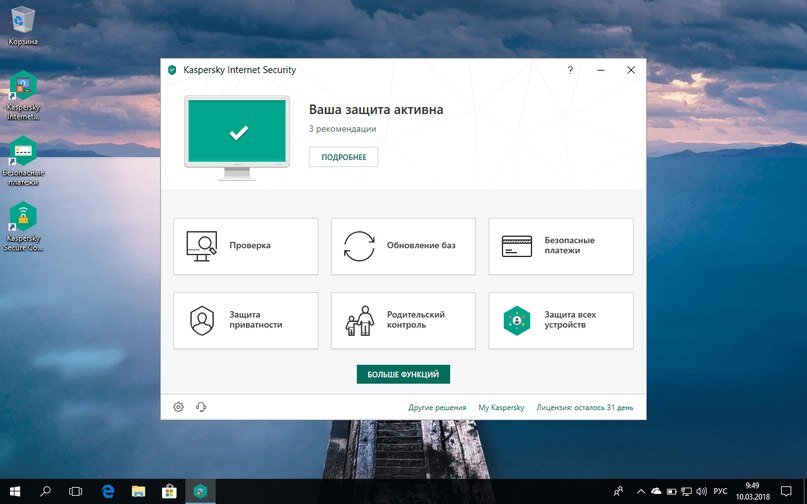
Task: Open Kaspersky settings gear icon
Action: pos(179,407)
